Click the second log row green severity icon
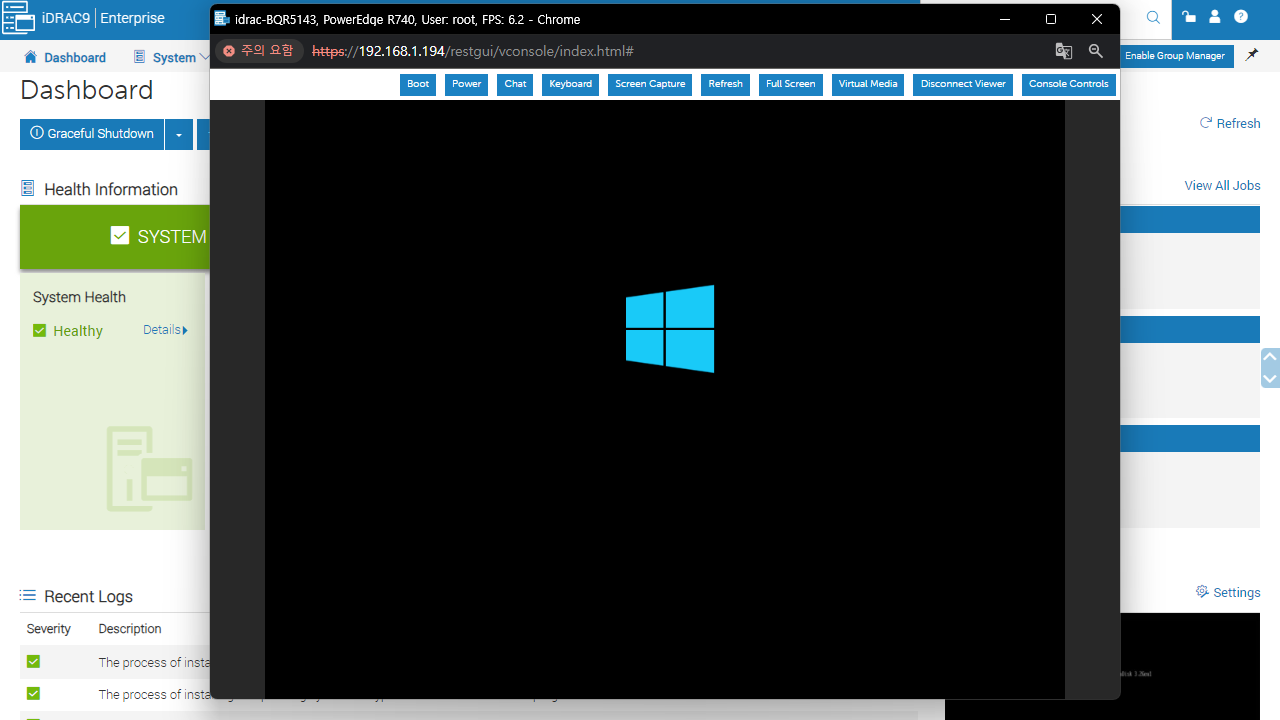Screen dimensions: 1280x720 point(33,694)
